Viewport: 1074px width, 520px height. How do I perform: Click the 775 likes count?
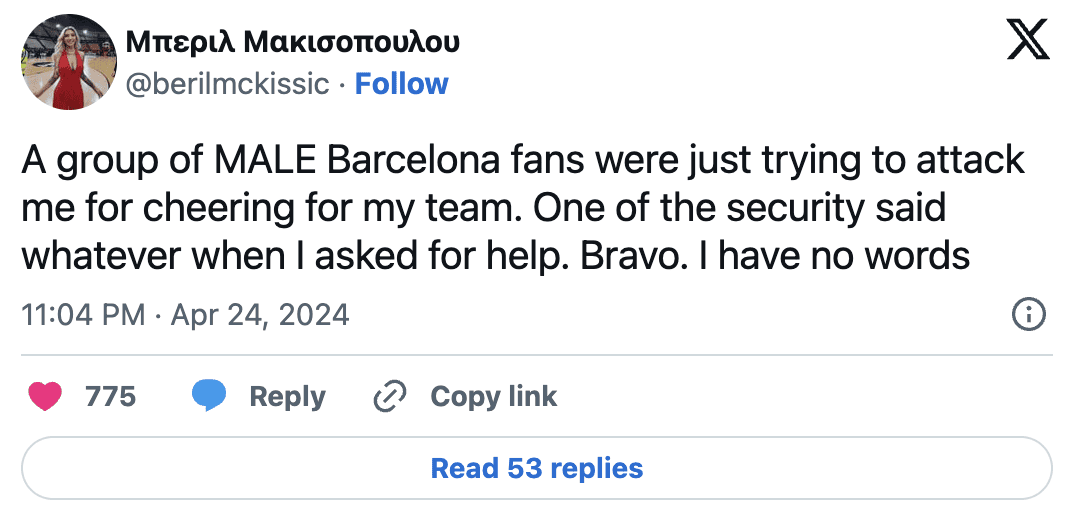pos(110,396)
